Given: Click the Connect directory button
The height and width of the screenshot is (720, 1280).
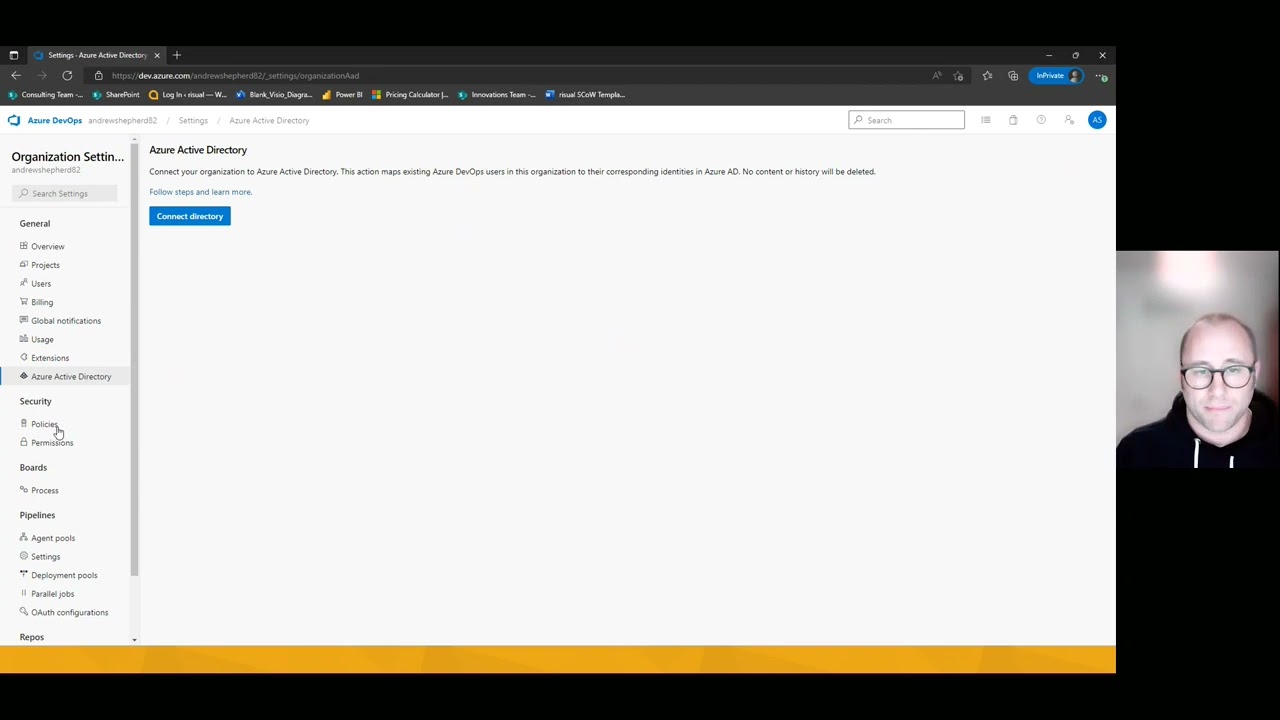Looking at the screenshot, I should tap(190, 216).
